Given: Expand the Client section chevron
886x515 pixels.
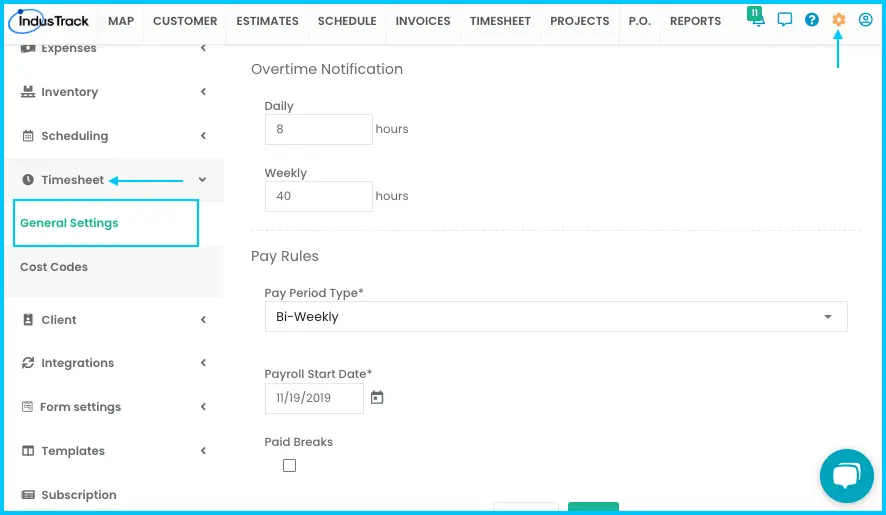Looking at the screenshot, I should point(203,319).
